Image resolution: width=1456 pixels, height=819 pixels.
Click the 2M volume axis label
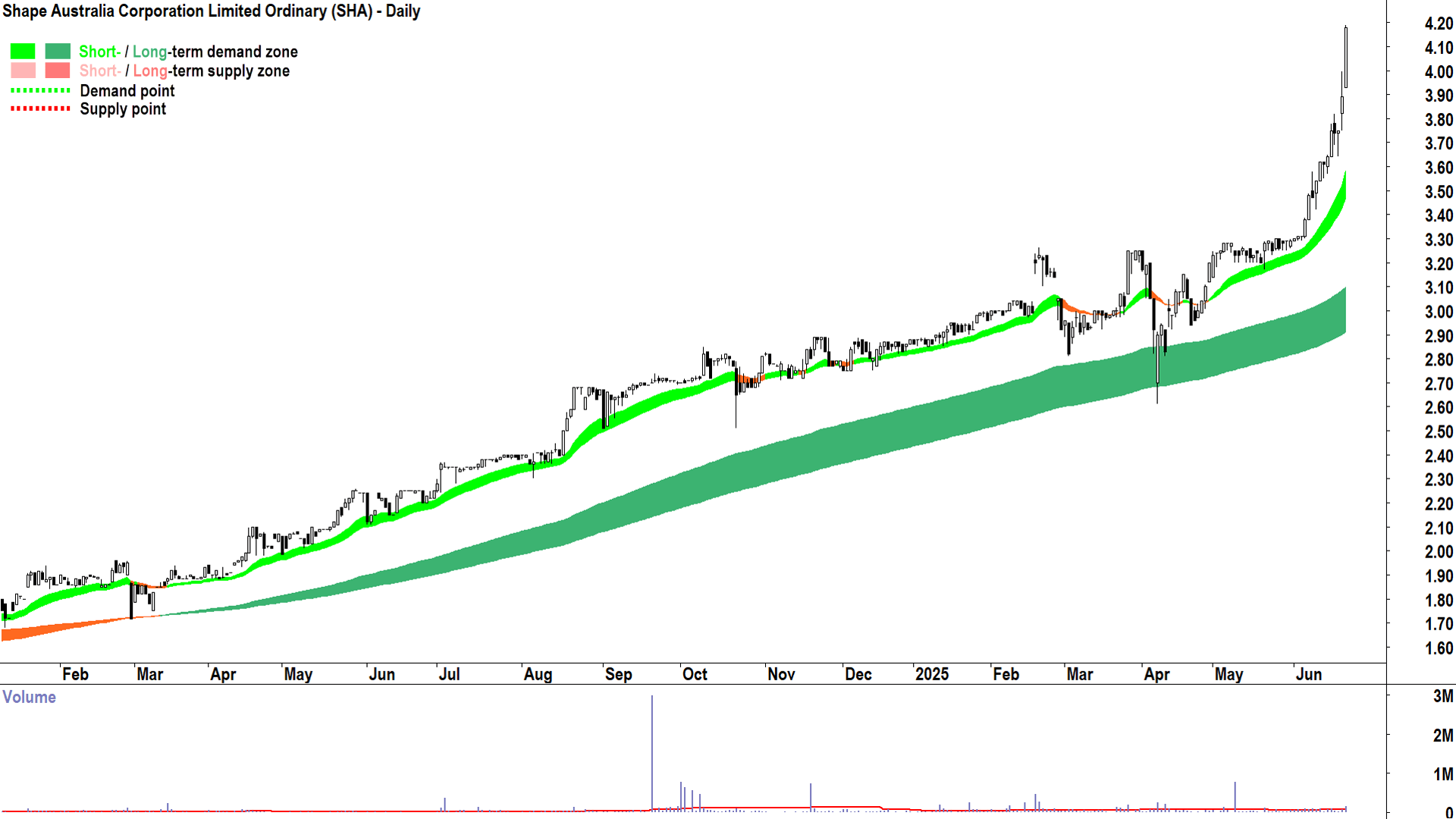1443,736
